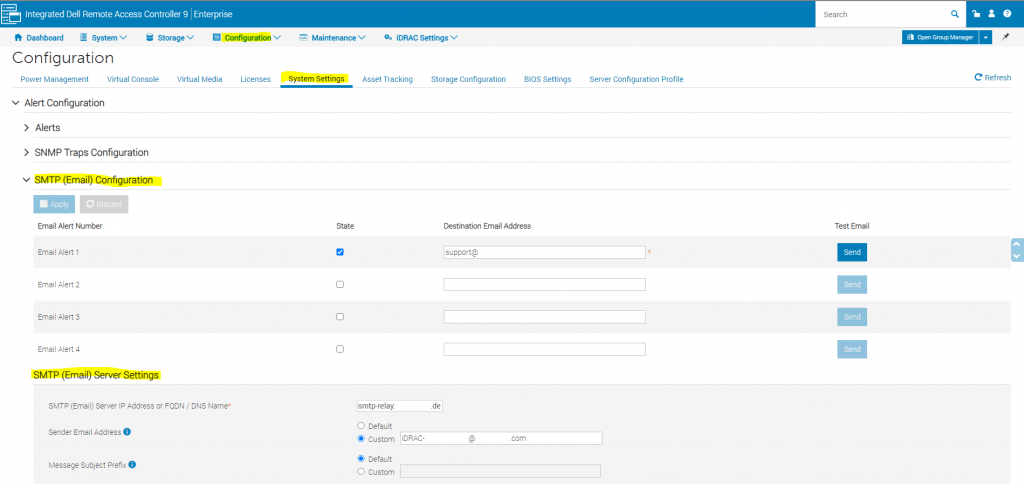Collapse SMTP (Email) Configuration section
Image resolution: width=1024 pixels, height=484 pixels.
(x=27, y=180)
